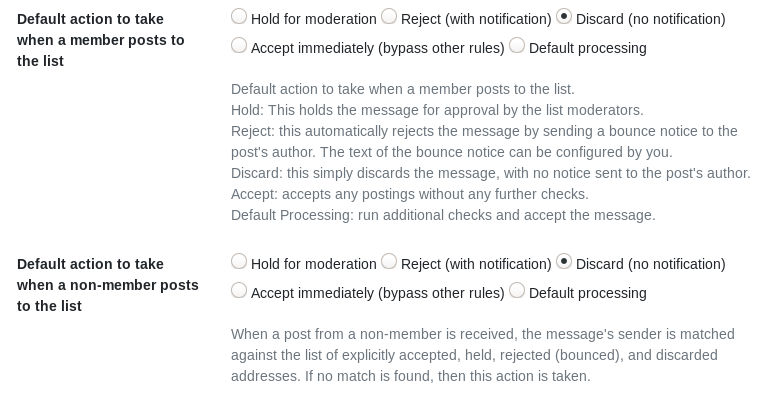Click 'Default action when a member posts' heading
The image size is (761, 393).
(100, 40)
